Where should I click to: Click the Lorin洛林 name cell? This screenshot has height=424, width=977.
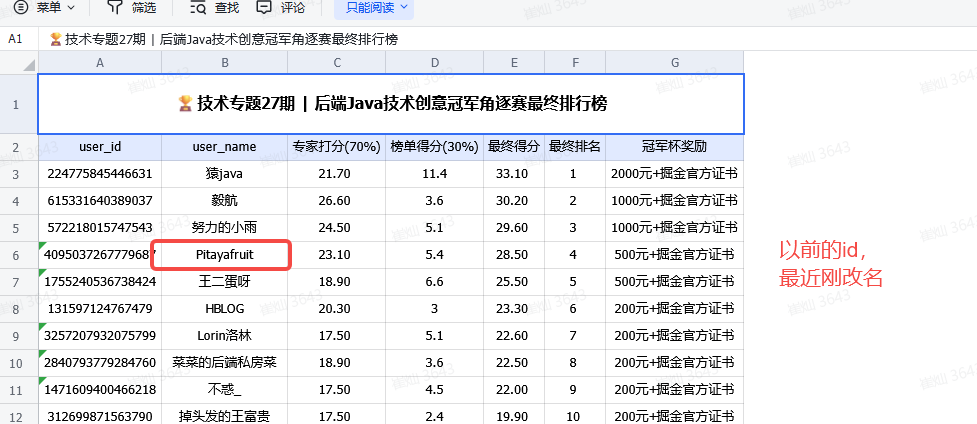click(224, 335)
